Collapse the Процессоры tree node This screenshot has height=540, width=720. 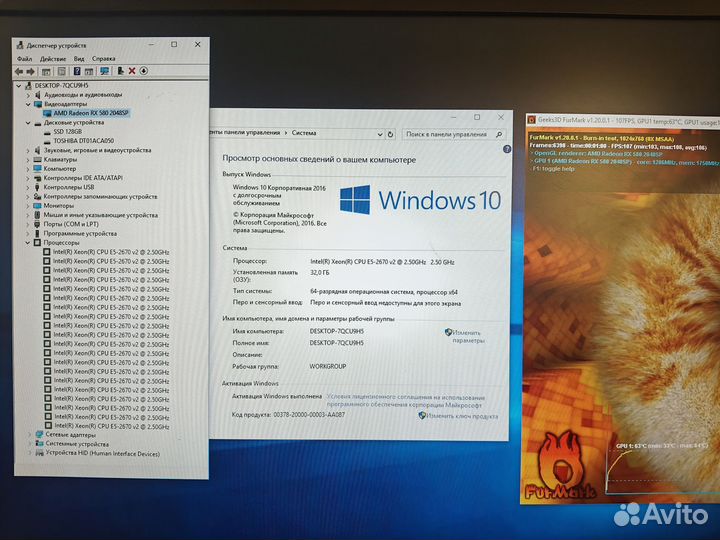27,242
